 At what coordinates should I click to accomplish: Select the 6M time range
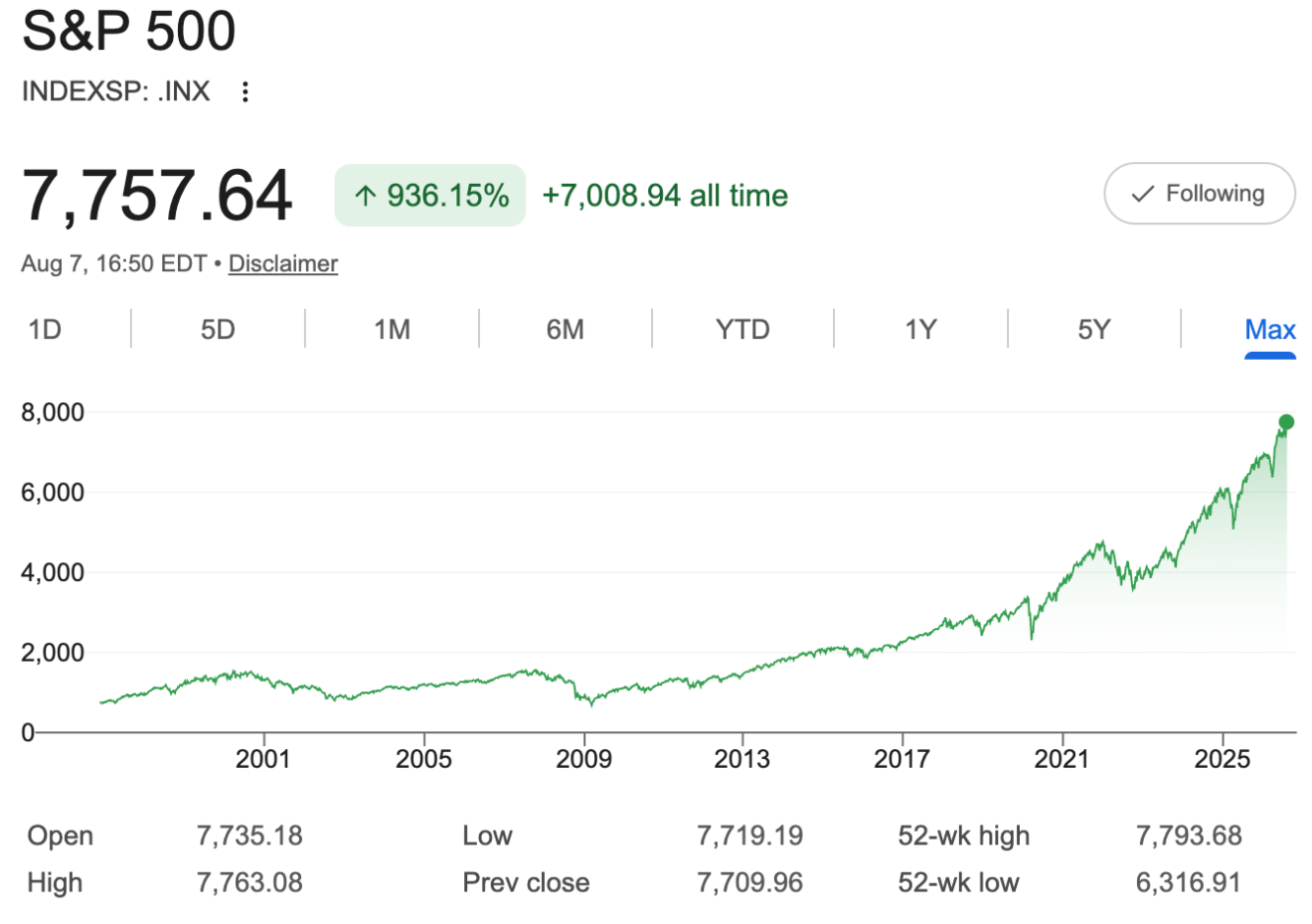point(566,329)
